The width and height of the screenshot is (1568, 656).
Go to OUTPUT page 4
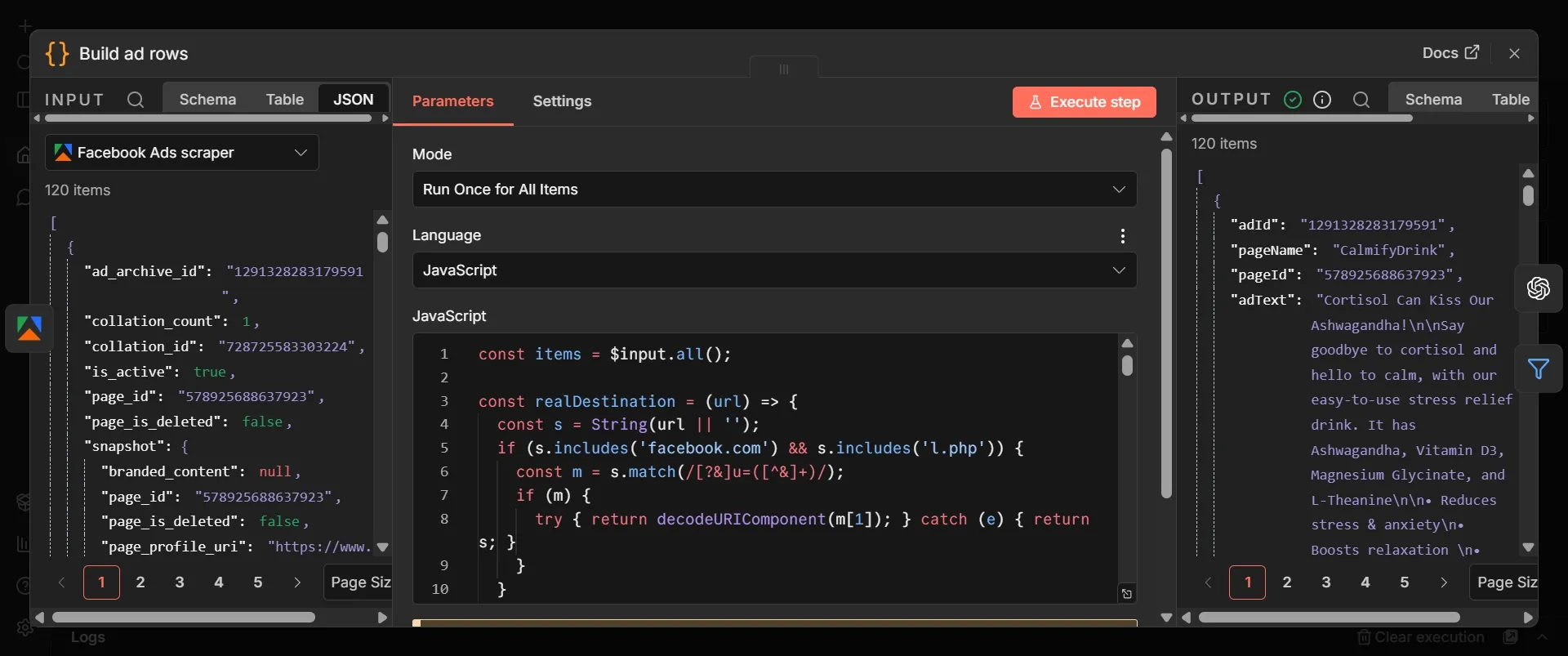[1365, 582]
